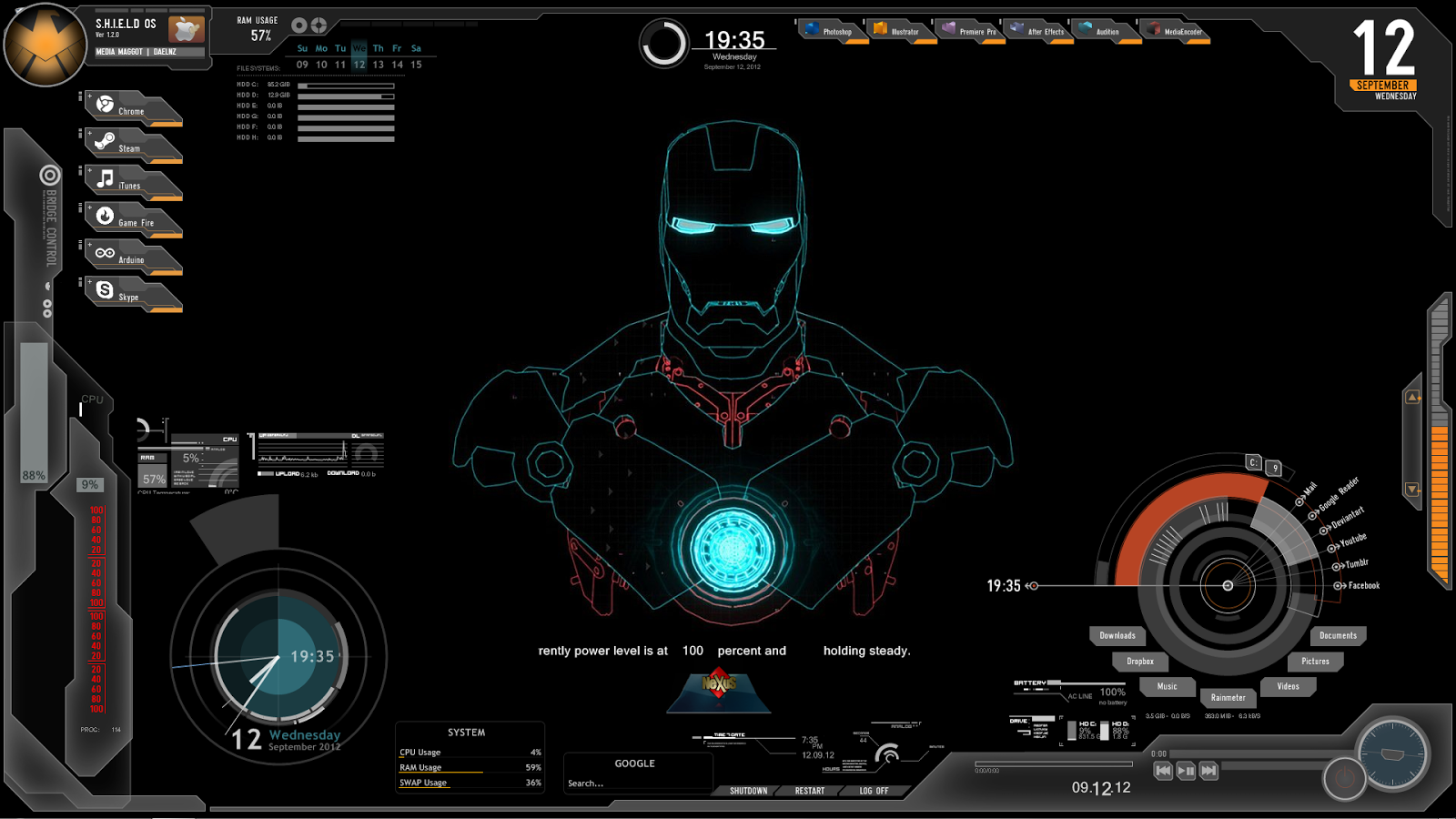
Task: Launch Steam from the launcher panel
Action: pos(133,146)
